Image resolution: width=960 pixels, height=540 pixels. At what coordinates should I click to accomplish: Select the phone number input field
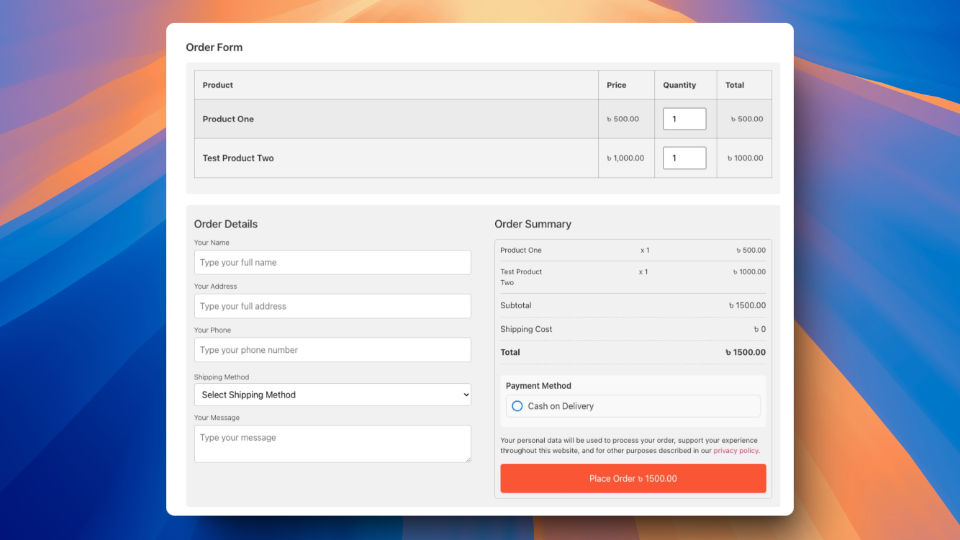(332, 350)
